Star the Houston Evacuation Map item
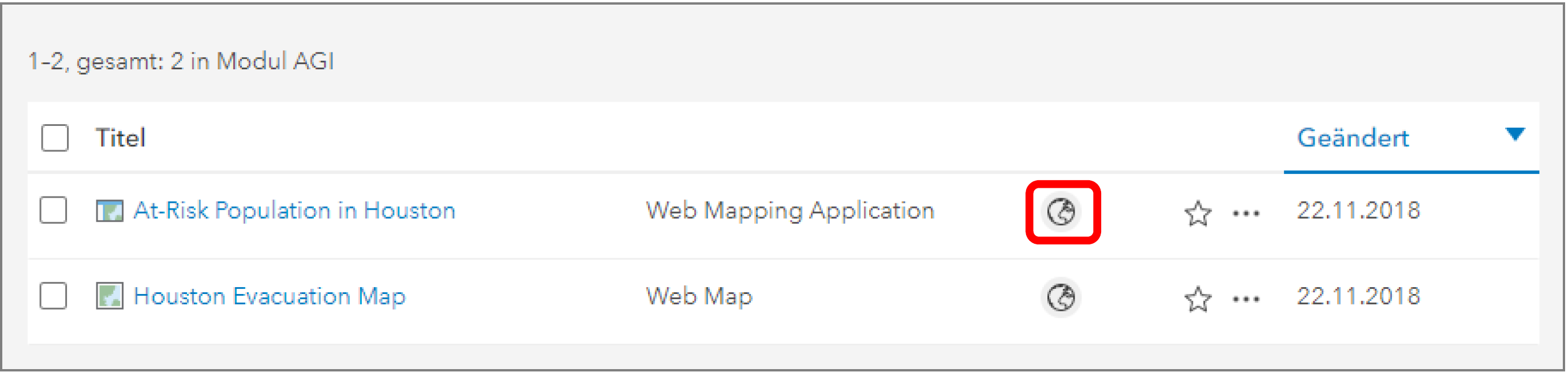The image size is (1568, 372). [x=1197, y=299]
